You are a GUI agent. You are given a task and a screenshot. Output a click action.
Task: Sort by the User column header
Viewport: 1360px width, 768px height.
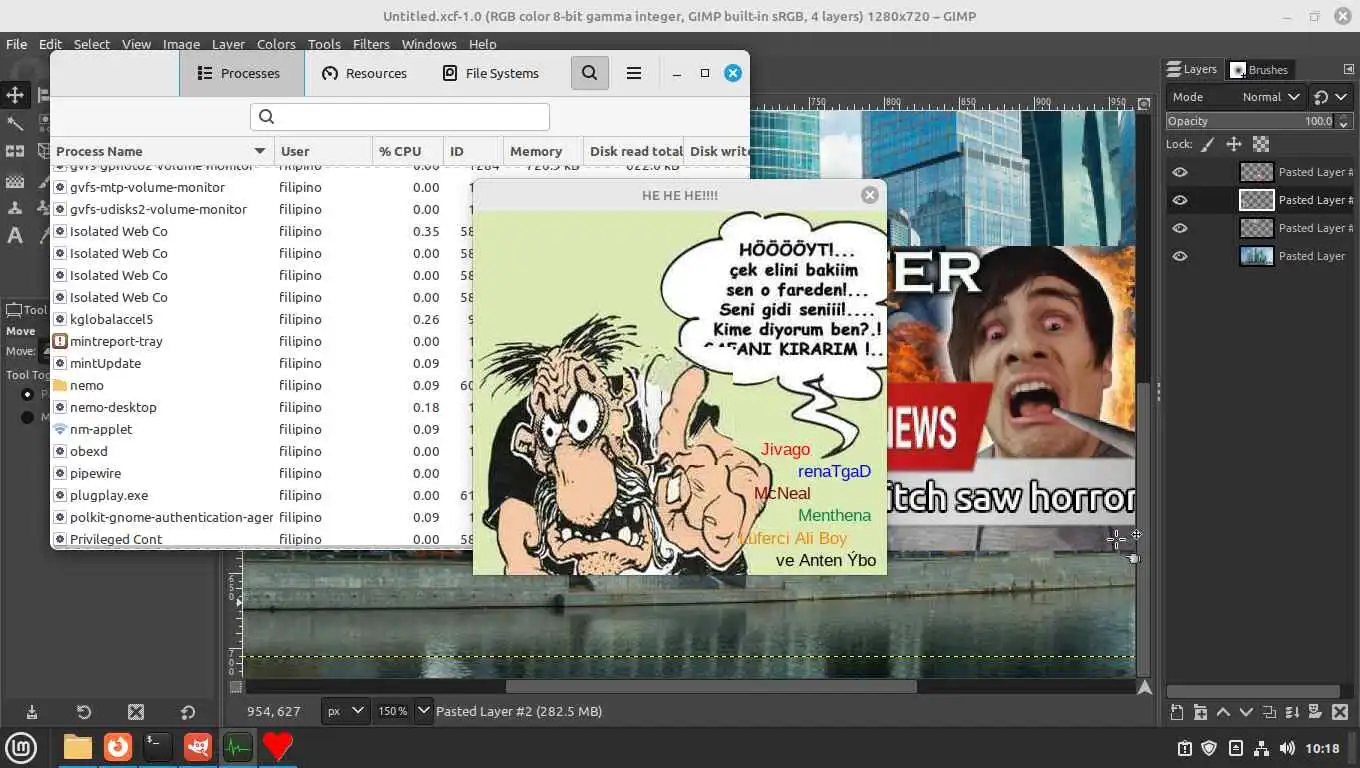(x=323, y=151)
